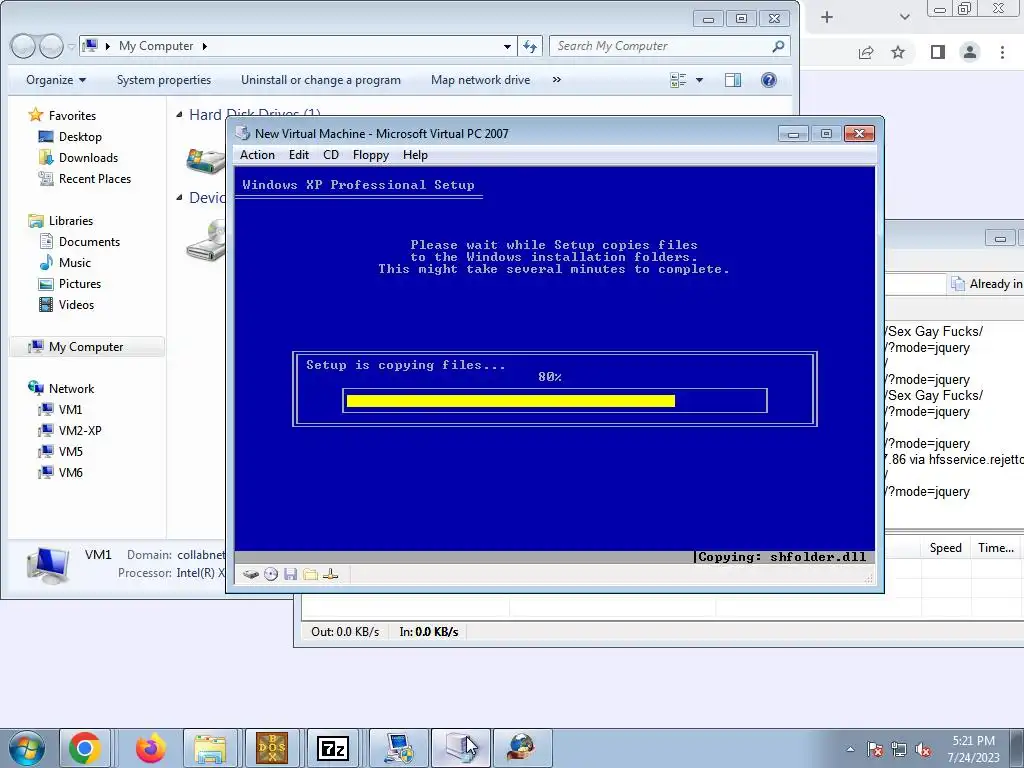The height and width of the screenshot is (768, 1024).
Task: Toggle the preview pane button
Action: point(733,80)
